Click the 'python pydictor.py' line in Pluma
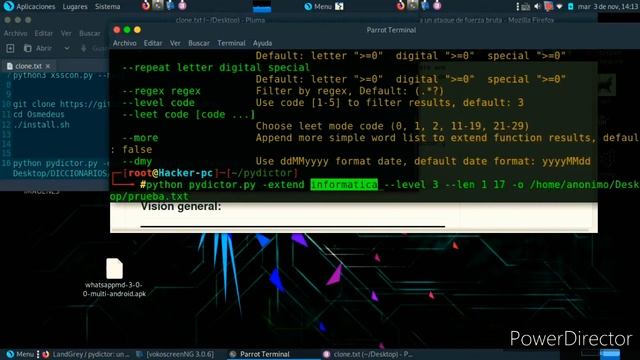Image resolution: width=640 pixels, height=360 pixels. point(61,163)
